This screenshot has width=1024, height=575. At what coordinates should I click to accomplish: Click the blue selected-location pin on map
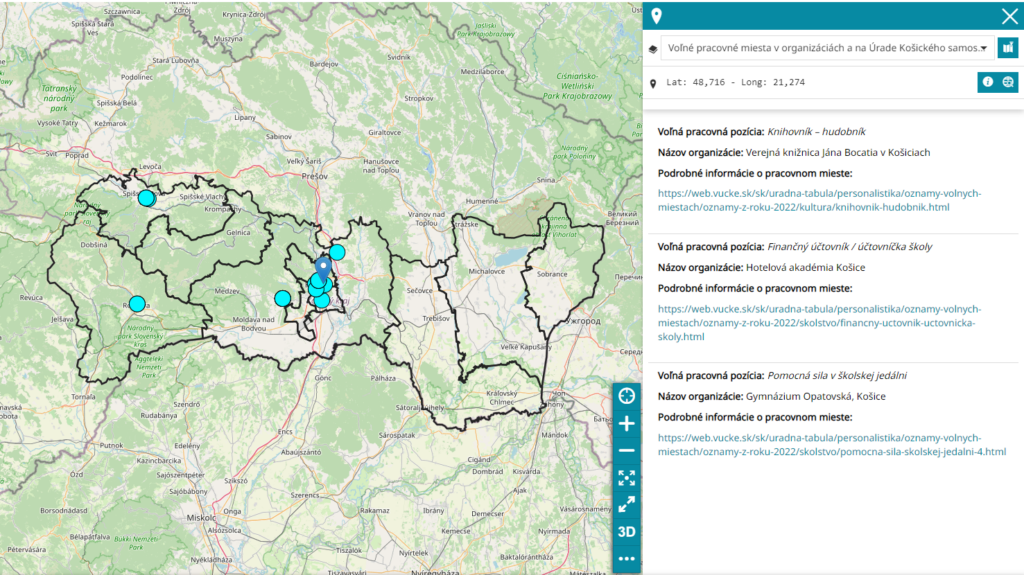(x=323, y=268)
